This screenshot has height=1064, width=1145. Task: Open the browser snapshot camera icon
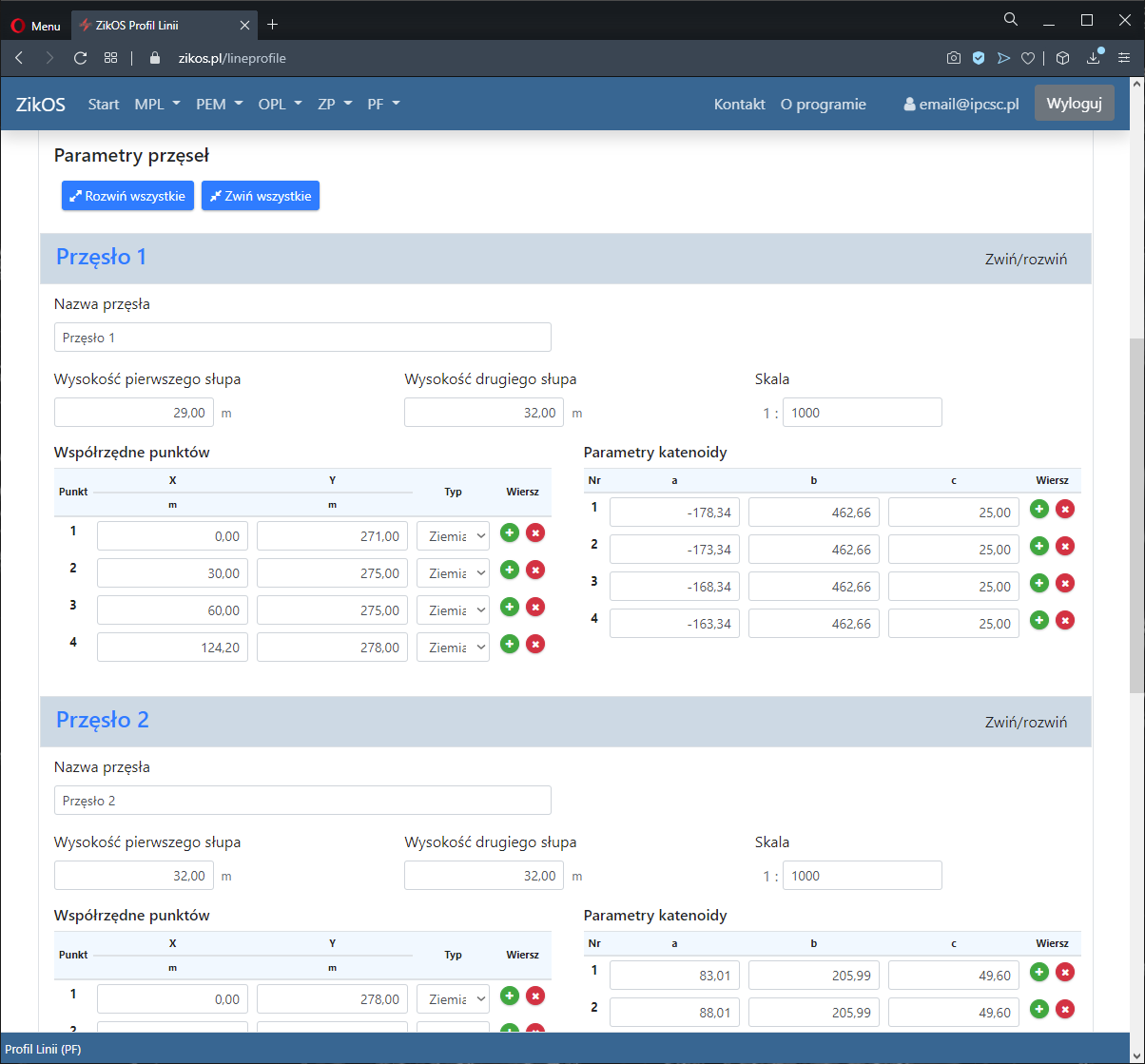[953, 58]
